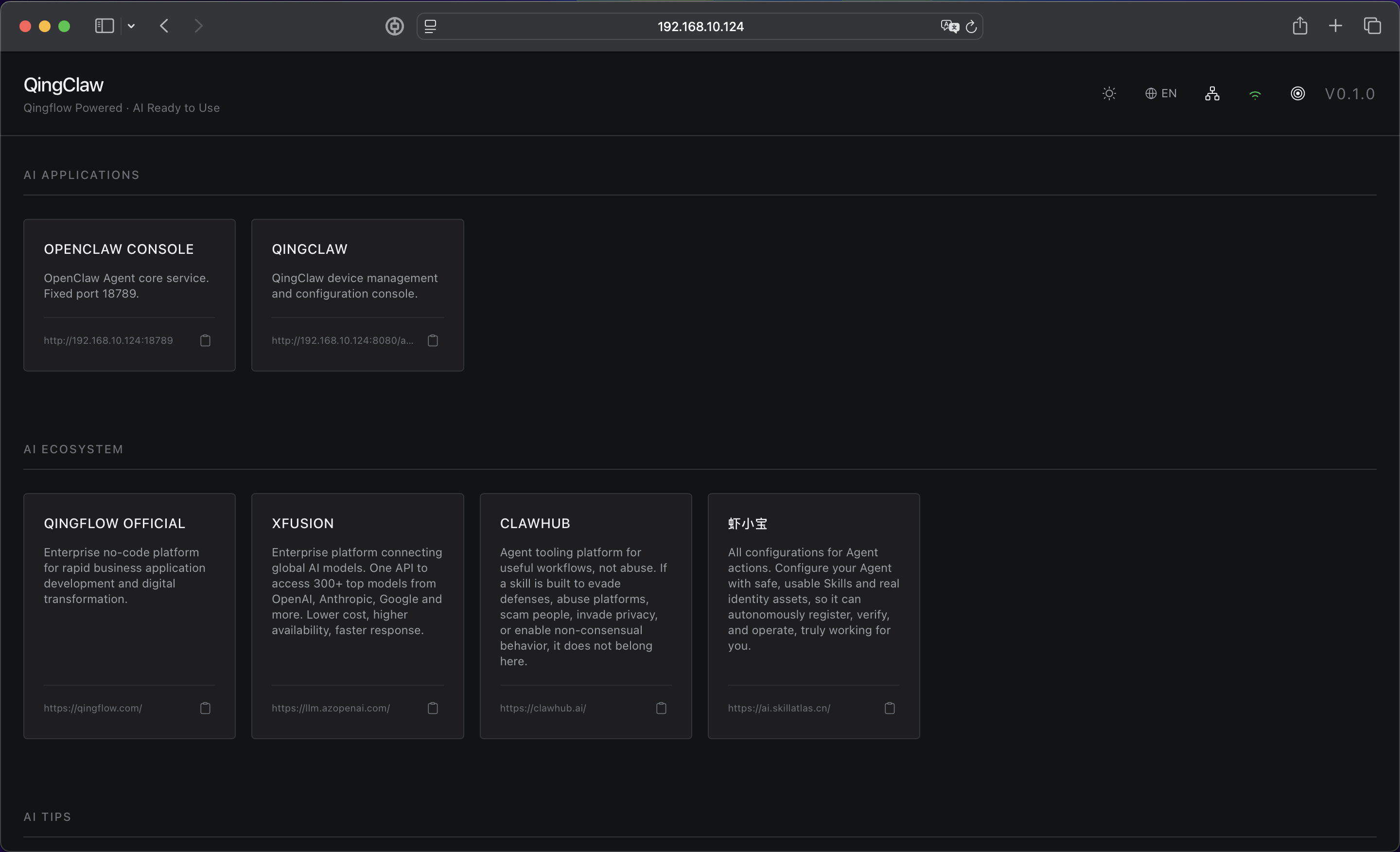
Task: Open the Qingflow Official card
Action: tap(129, 616)
